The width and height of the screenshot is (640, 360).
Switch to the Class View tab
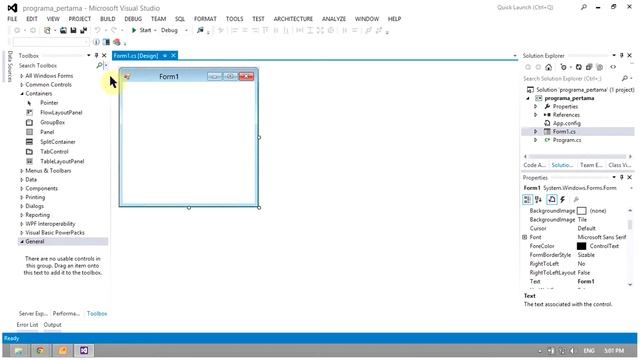pyautogui.click(x=619, y=165)
